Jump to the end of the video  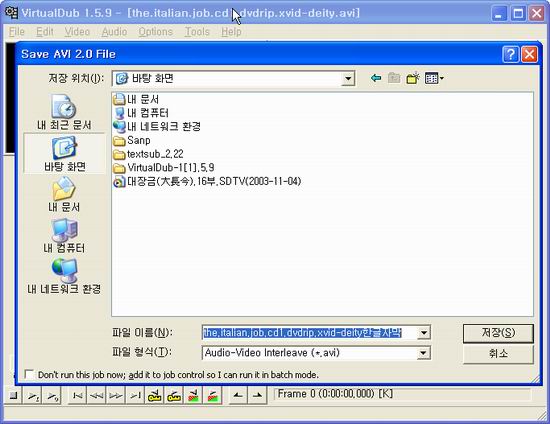click(x=135, y=396)
